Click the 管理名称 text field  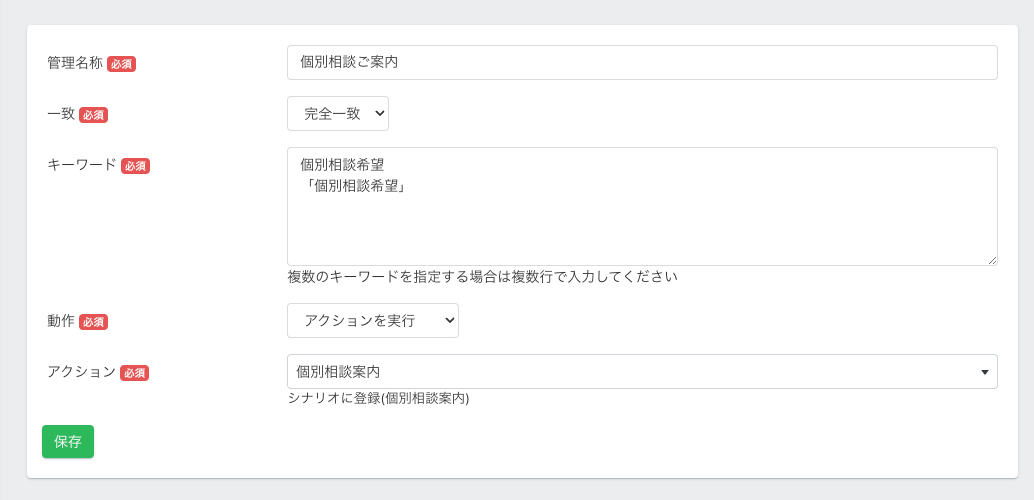click(x=642, y=63)
